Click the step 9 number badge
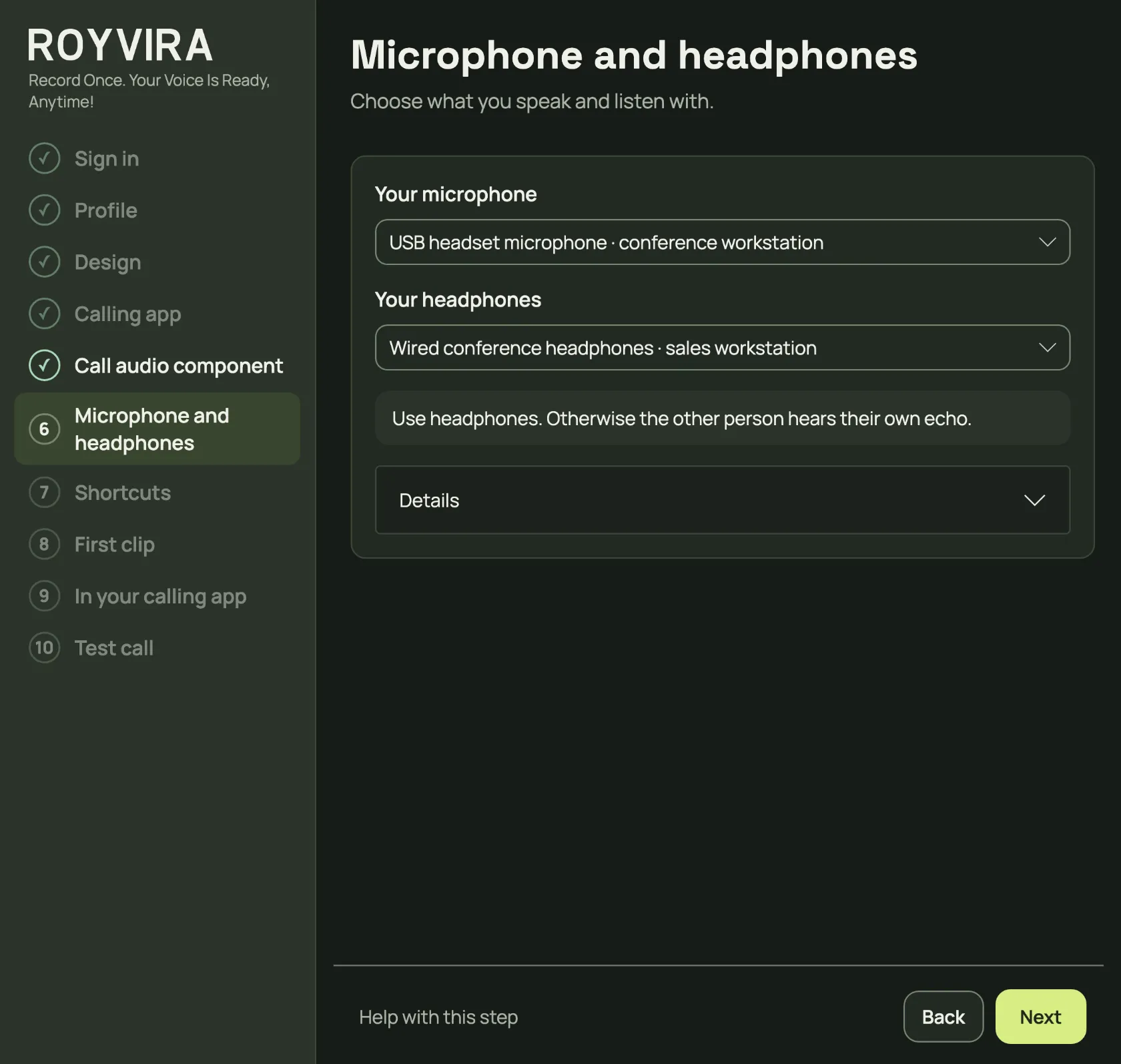 [x=44, y=595]
